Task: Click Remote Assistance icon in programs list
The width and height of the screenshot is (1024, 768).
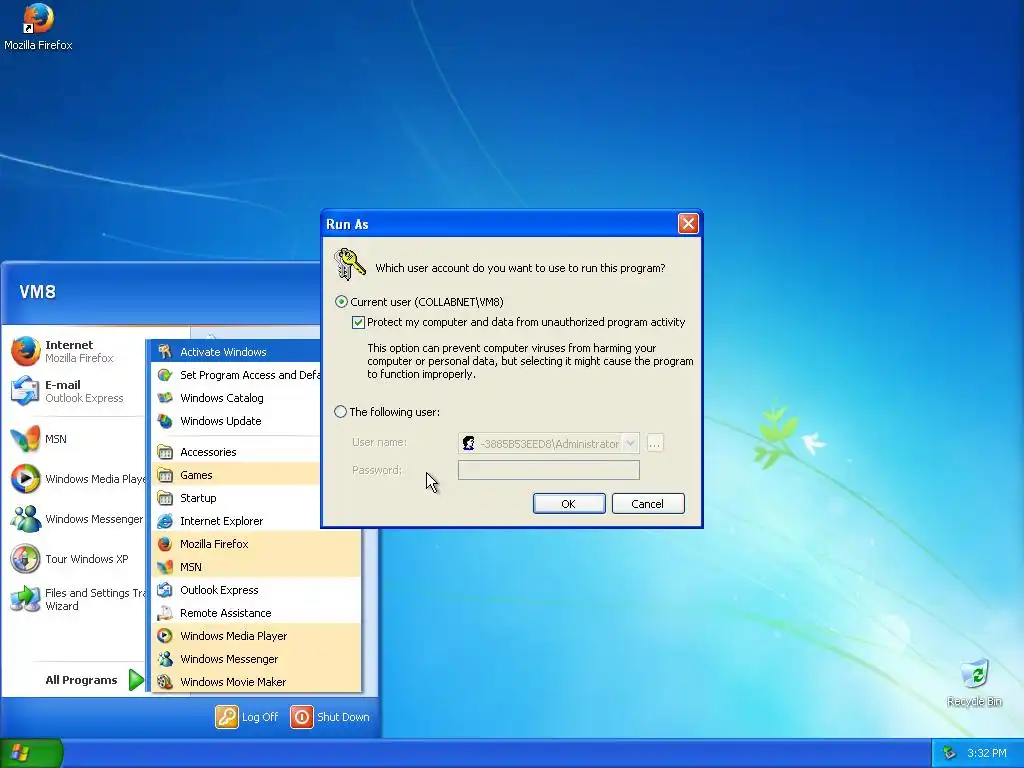Action: [165, 613]
